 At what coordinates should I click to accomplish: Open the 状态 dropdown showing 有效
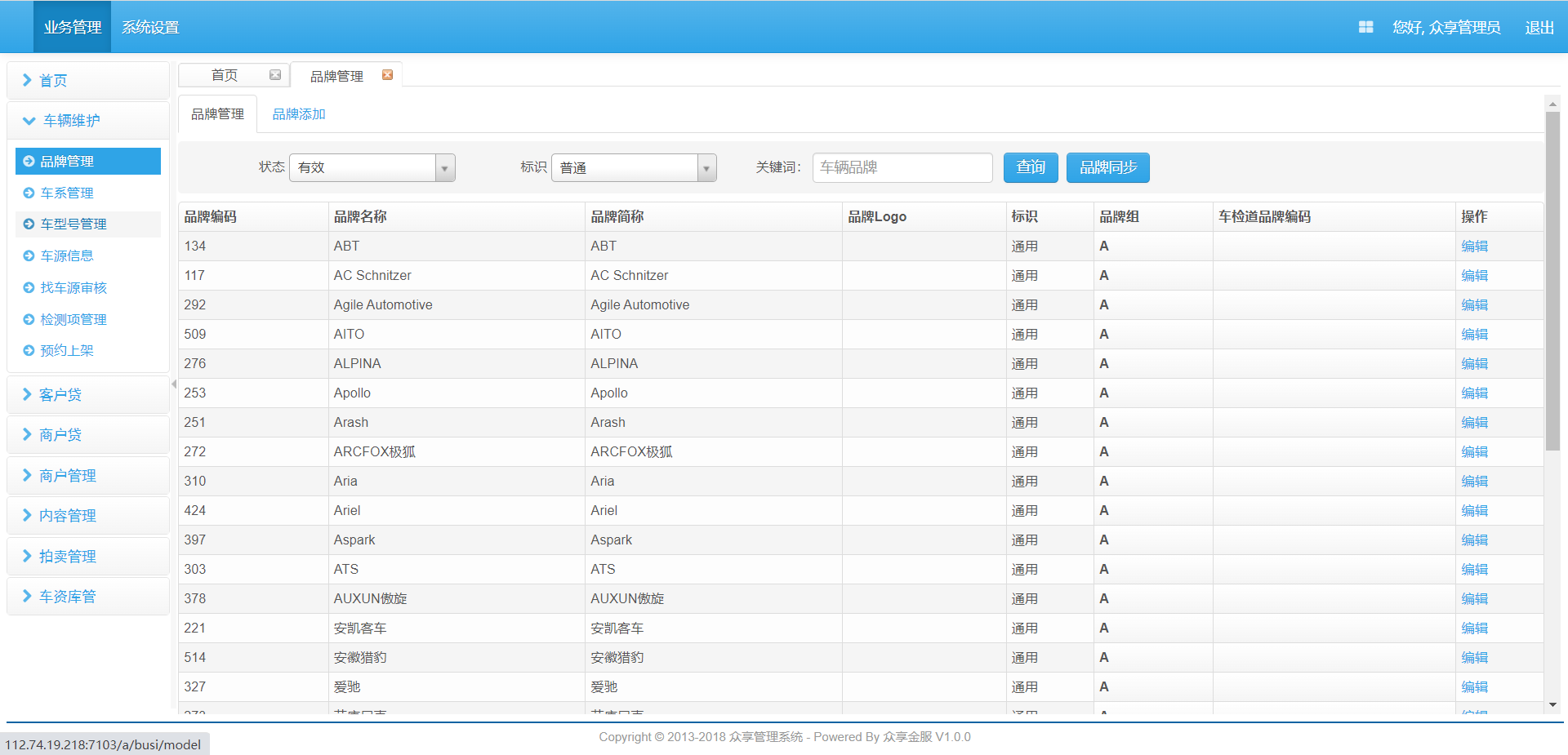(x=372, y=167)
